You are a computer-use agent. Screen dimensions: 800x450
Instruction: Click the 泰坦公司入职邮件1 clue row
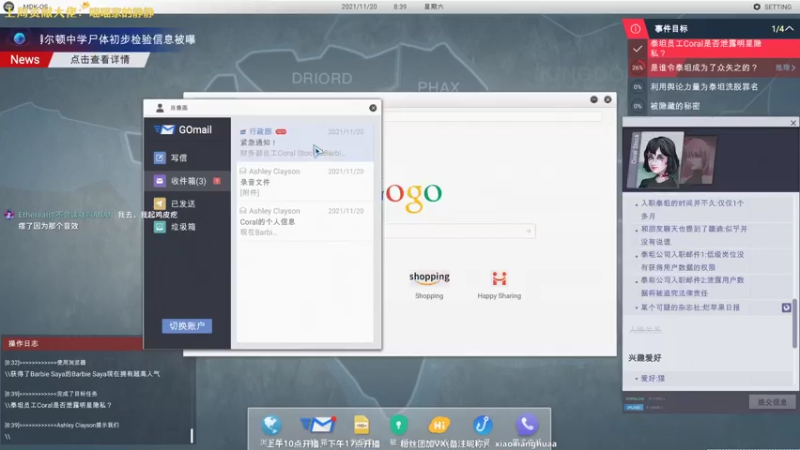click(x=692, y=261)
